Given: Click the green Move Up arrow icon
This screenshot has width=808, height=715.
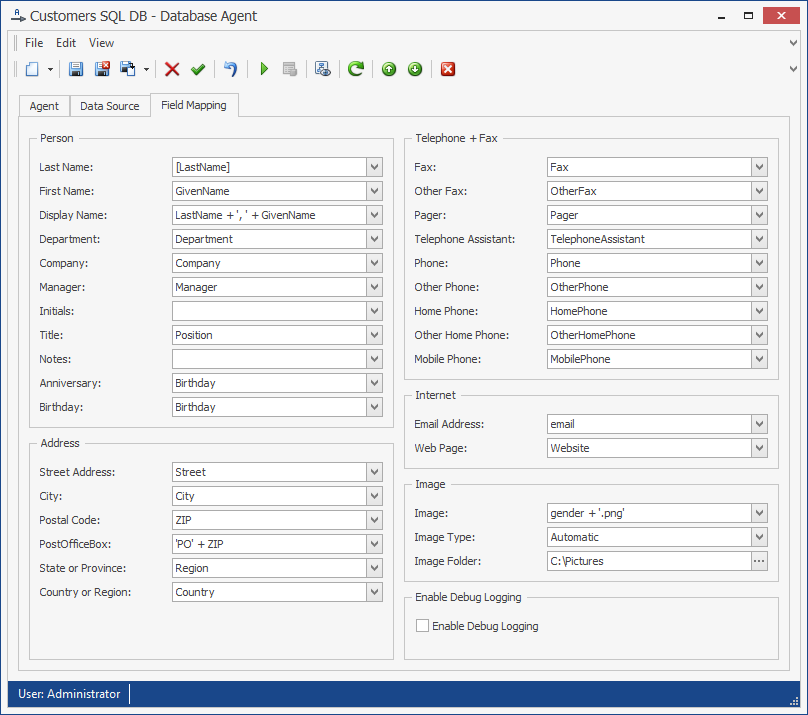Looking at the screenshot, I should [x=389, y=69].
